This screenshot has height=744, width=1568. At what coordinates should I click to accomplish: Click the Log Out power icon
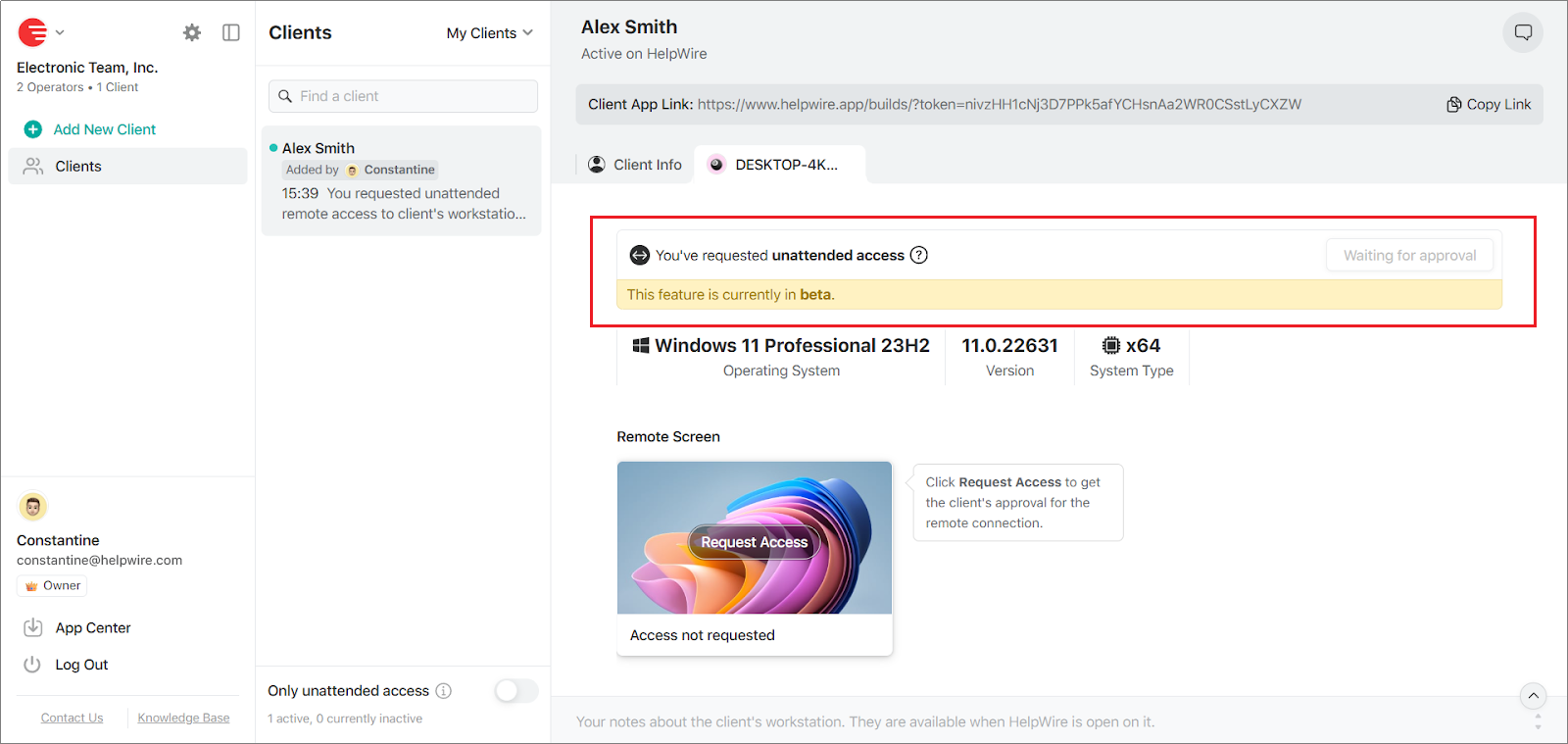[x=32, y=665]
